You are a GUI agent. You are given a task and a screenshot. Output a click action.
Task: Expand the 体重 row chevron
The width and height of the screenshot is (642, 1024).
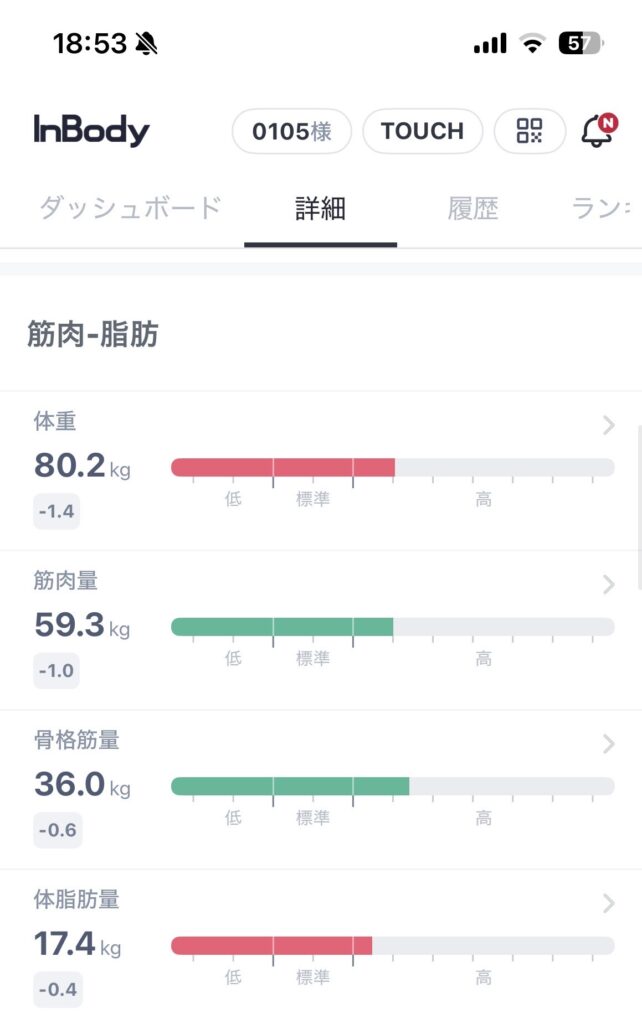[609, 425]
